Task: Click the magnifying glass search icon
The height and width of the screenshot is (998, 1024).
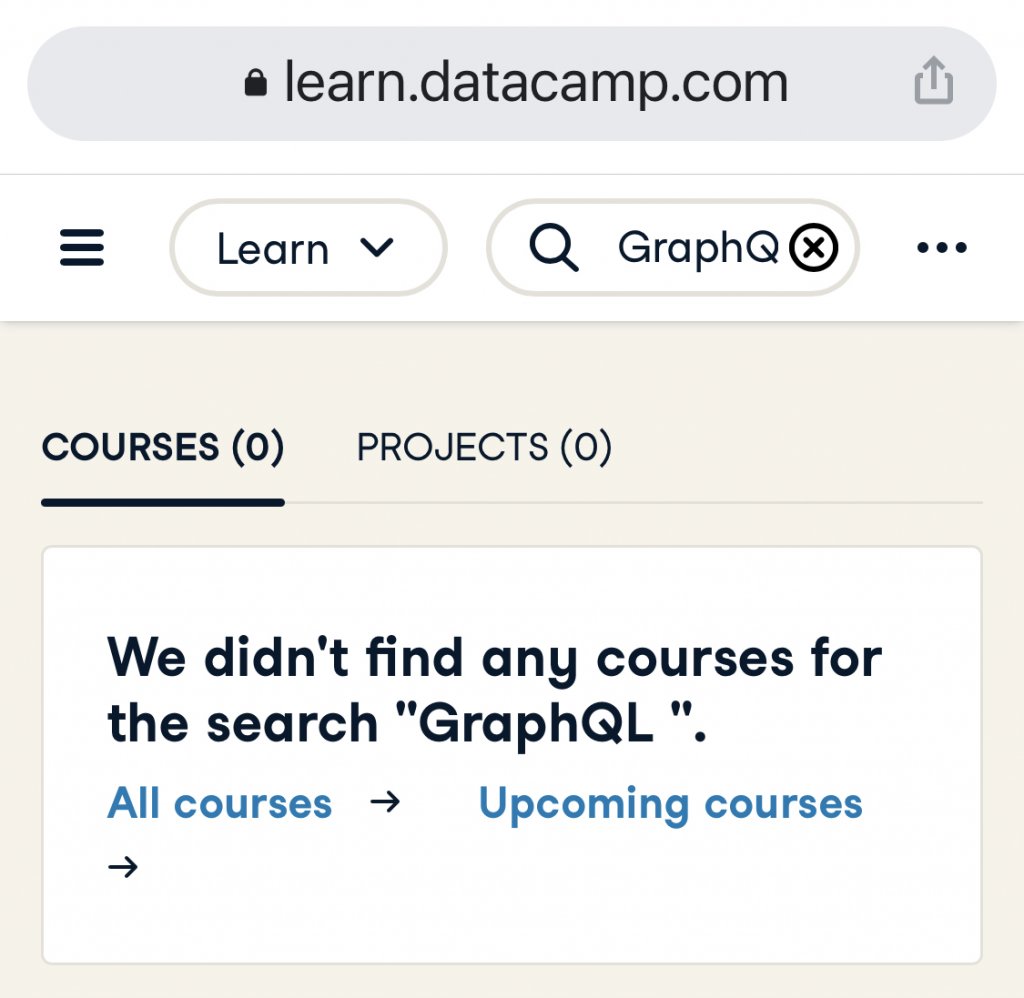Action: (x=553, y=248)
